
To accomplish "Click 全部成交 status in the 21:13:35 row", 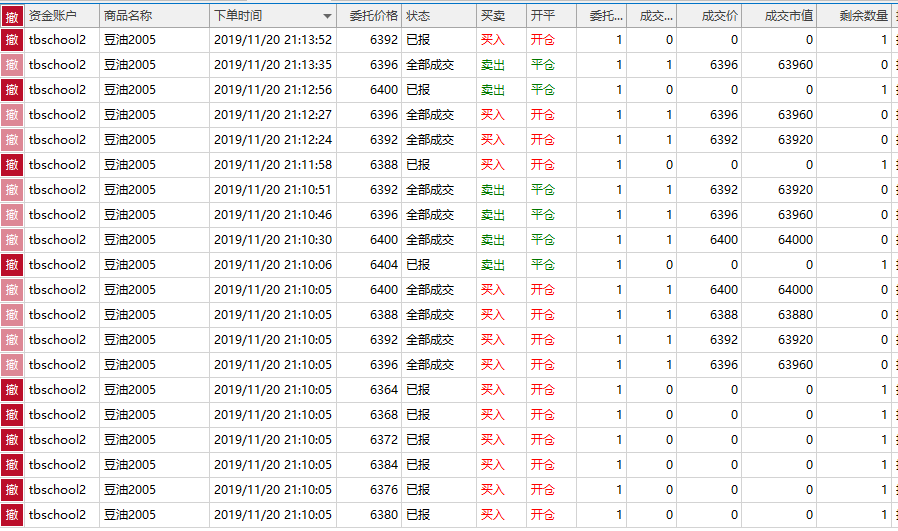I will click(430, 65).
